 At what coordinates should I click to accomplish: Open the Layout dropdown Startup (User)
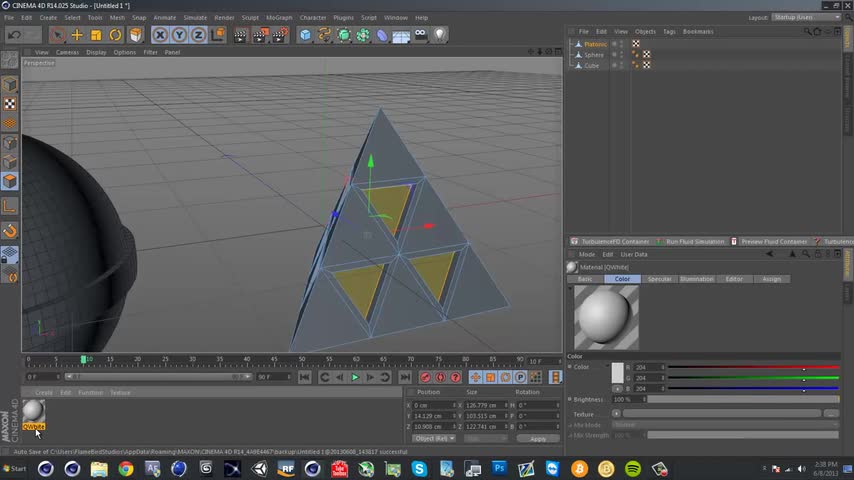(807, 17)
